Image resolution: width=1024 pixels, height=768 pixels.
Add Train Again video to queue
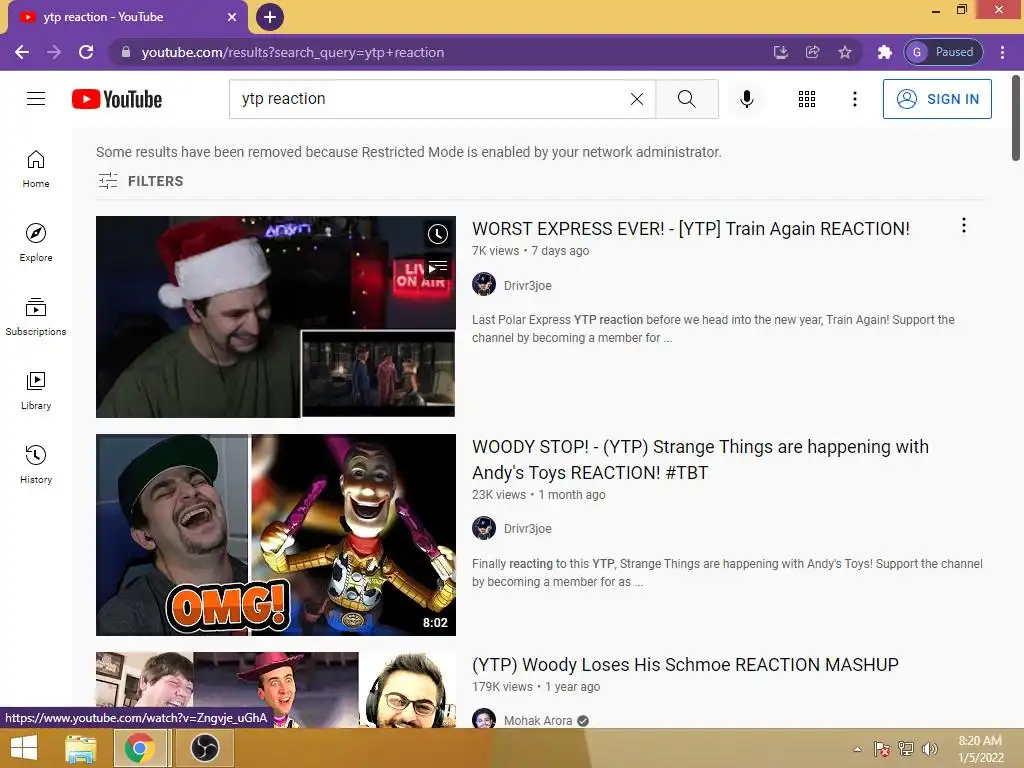tap(438, 266)
